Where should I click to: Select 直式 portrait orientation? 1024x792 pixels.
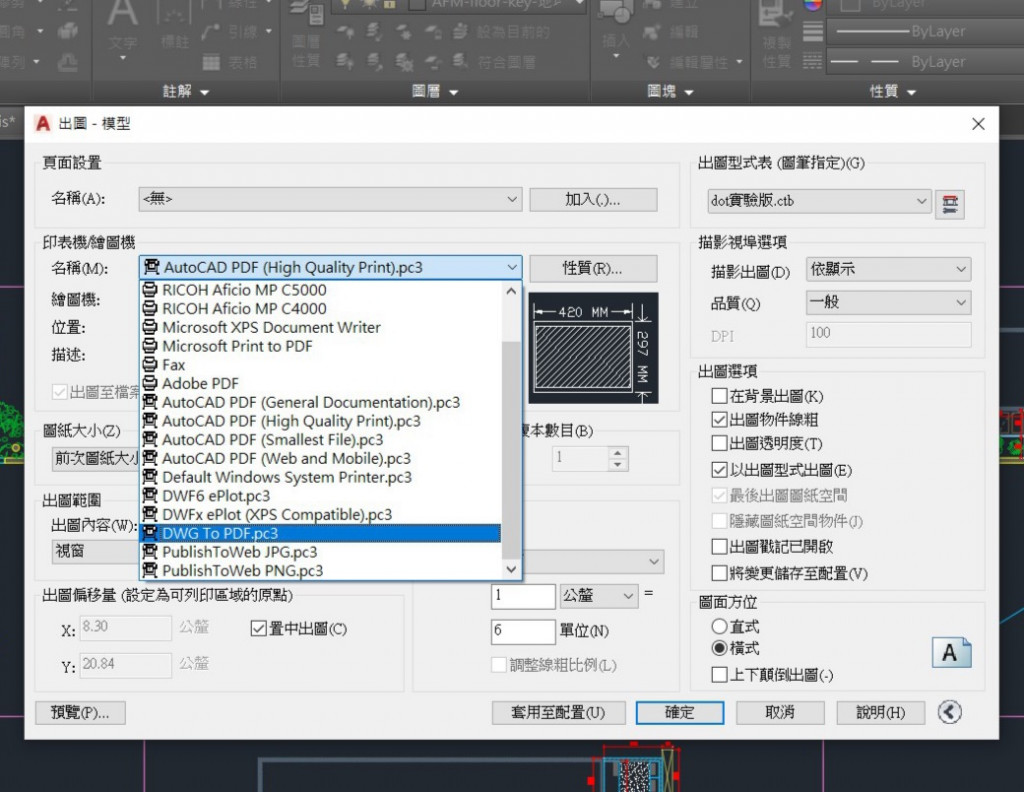click(x=719, y=627)
